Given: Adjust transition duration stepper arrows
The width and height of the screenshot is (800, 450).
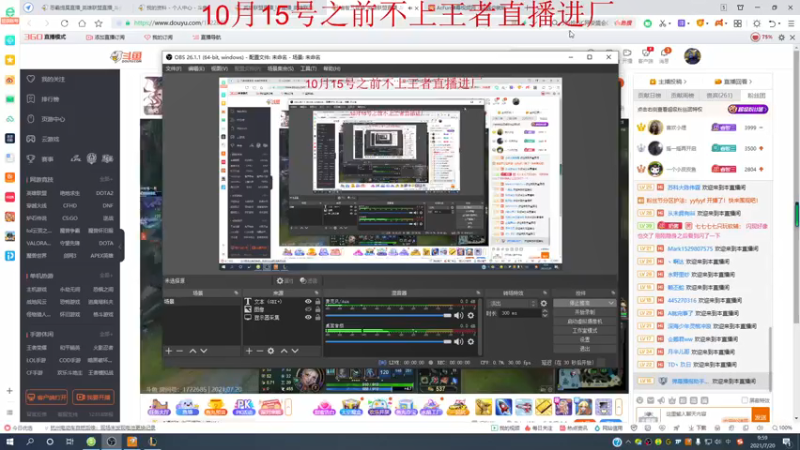Looking at the screenshot, I should (x=544, y=313).
